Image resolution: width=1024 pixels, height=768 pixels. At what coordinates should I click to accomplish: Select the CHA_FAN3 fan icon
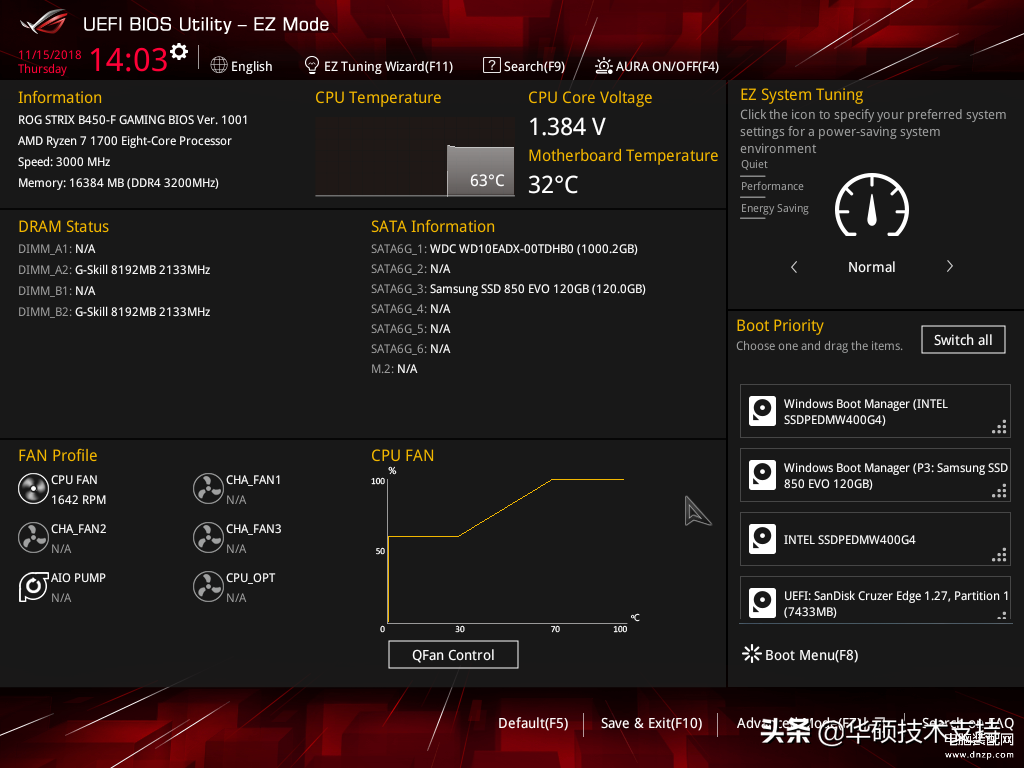pyautogui.click(x=208, y=537)
